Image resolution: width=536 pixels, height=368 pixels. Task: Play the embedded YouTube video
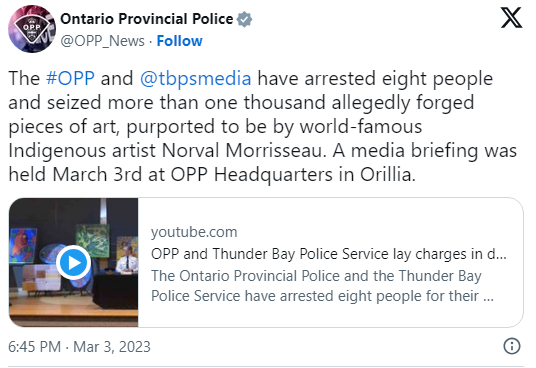[73, 263]
